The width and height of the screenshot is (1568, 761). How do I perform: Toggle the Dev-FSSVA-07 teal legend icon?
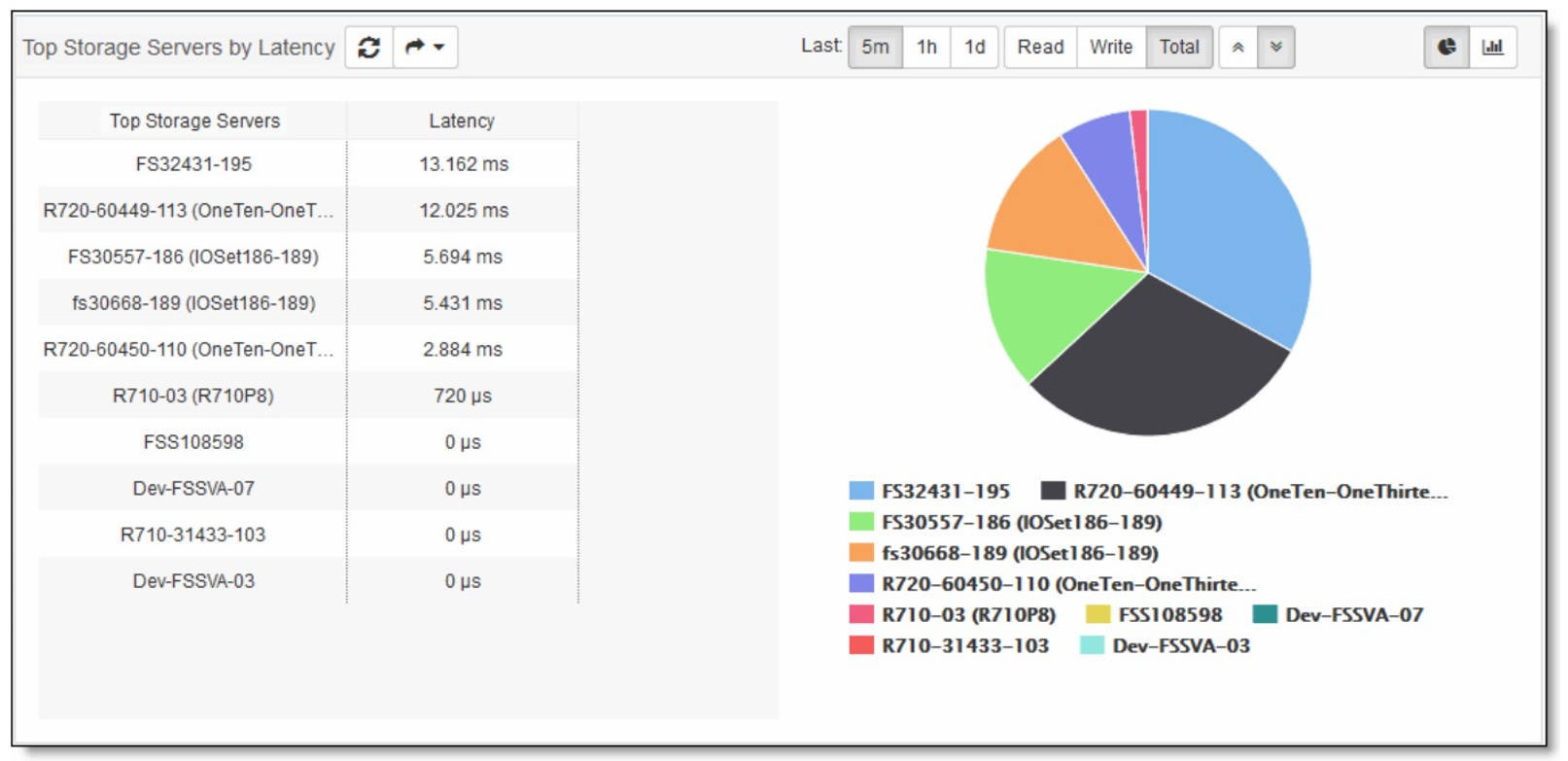point(1265,614)
